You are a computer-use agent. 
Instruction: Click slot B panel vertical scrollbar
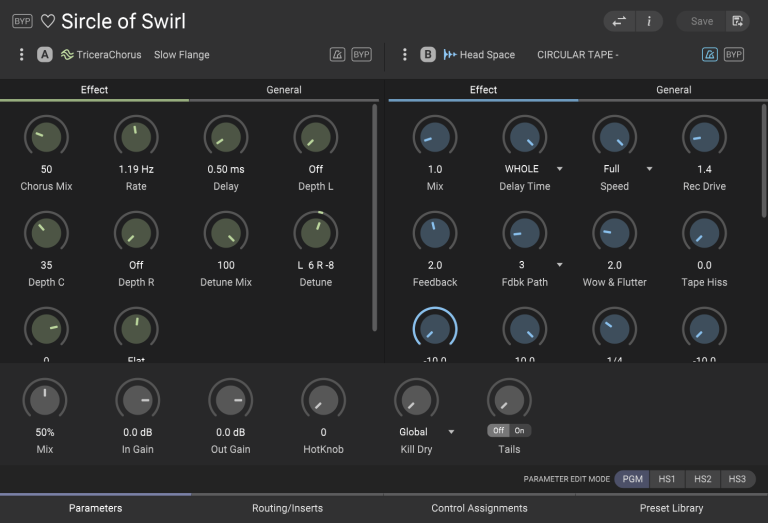pos(764,161)
